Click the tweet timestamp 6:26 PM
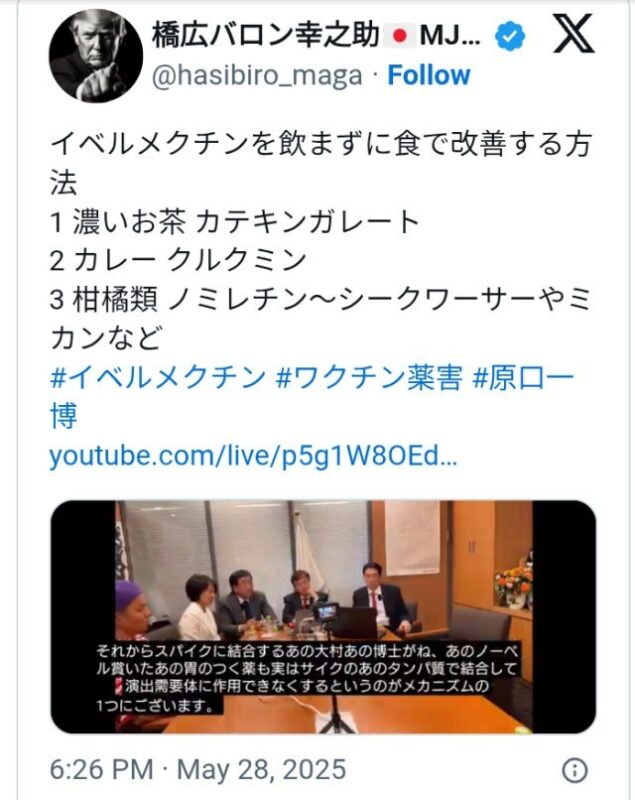 click(101, 769)
